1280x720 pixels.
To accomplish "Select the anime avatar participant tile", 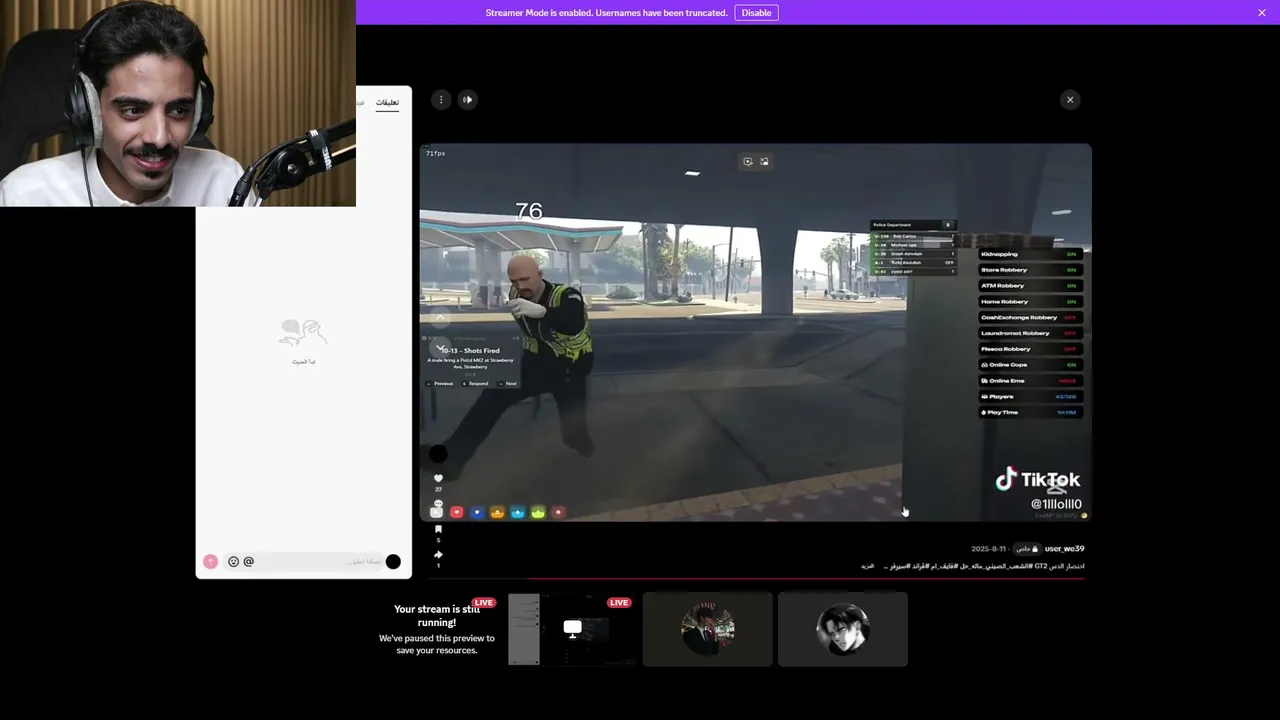I will [843, 629].
